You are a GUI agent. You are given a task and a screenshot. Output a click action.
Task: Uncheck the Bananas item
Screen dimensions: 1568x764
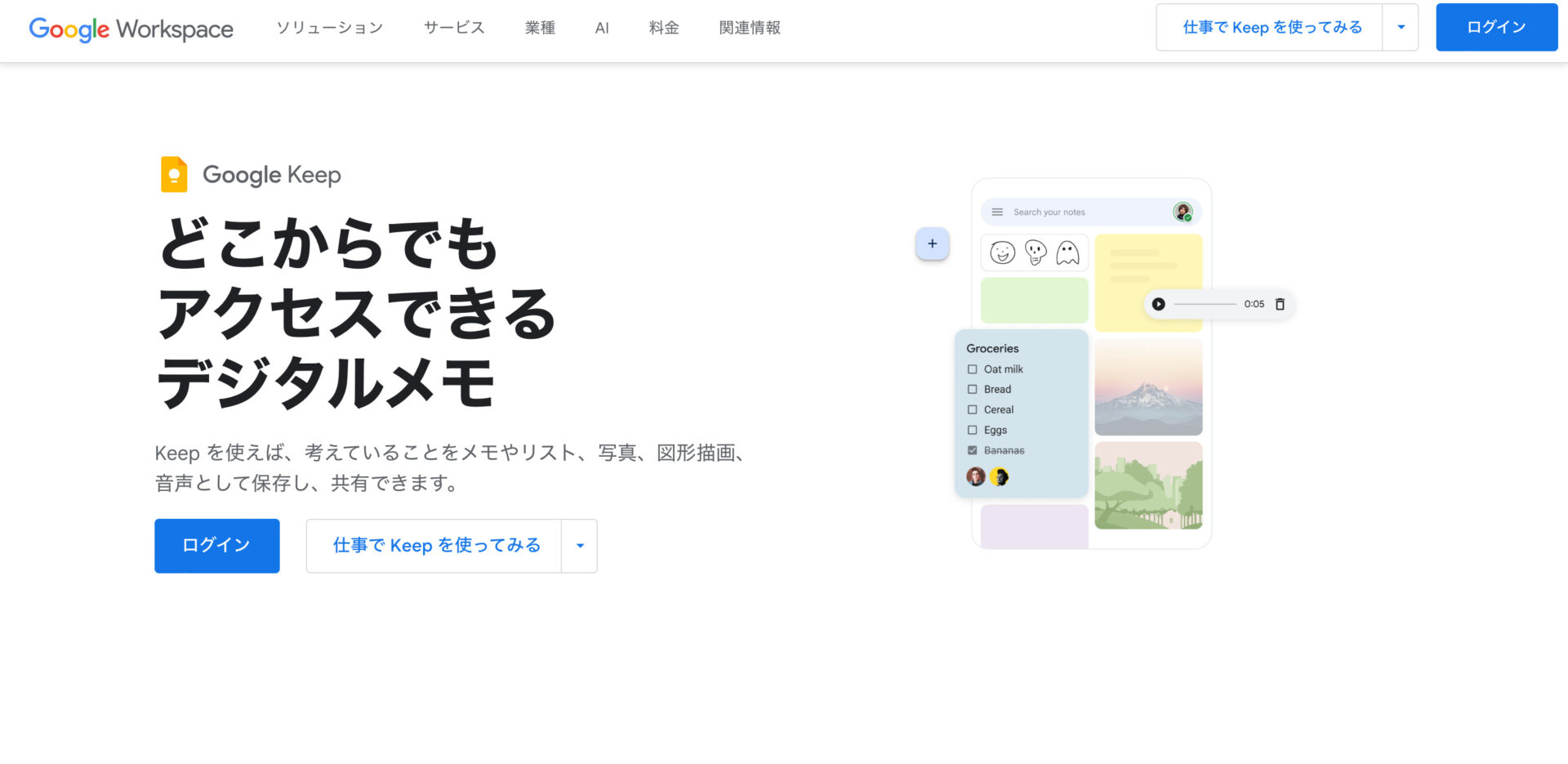point(972,449)
